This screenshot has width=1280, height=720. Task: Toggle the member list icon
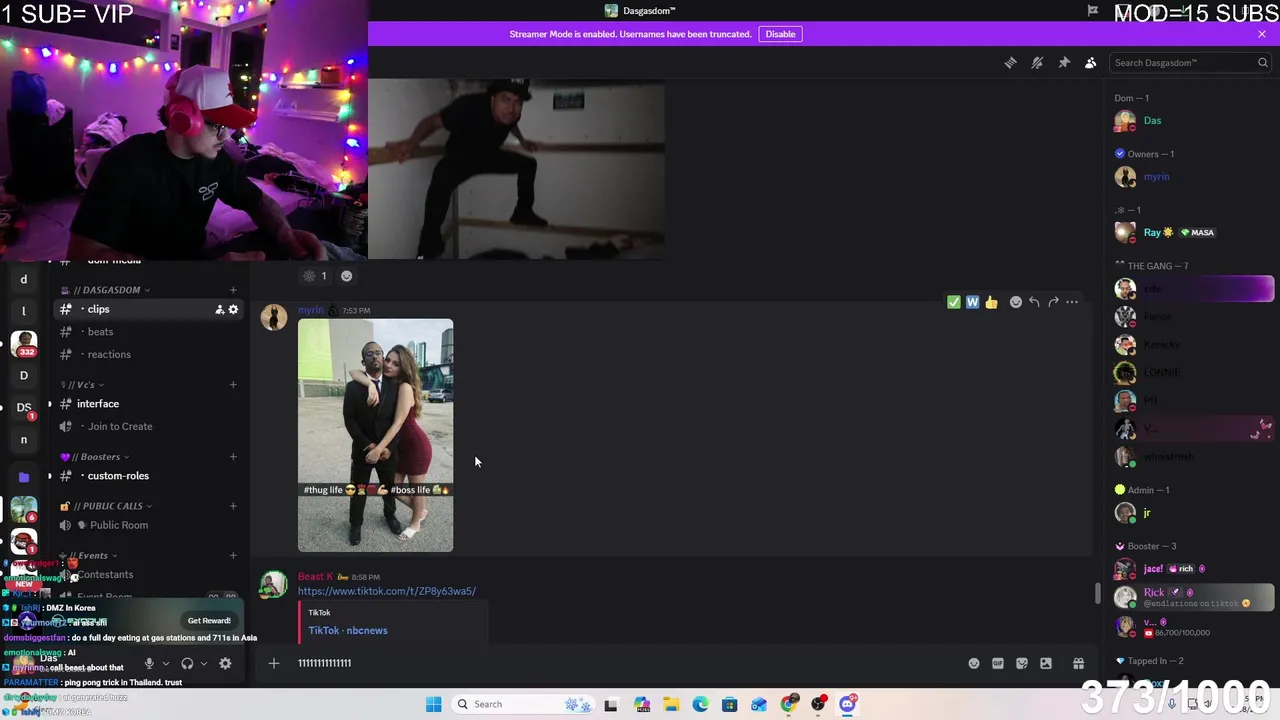(x=1091, y=63)
